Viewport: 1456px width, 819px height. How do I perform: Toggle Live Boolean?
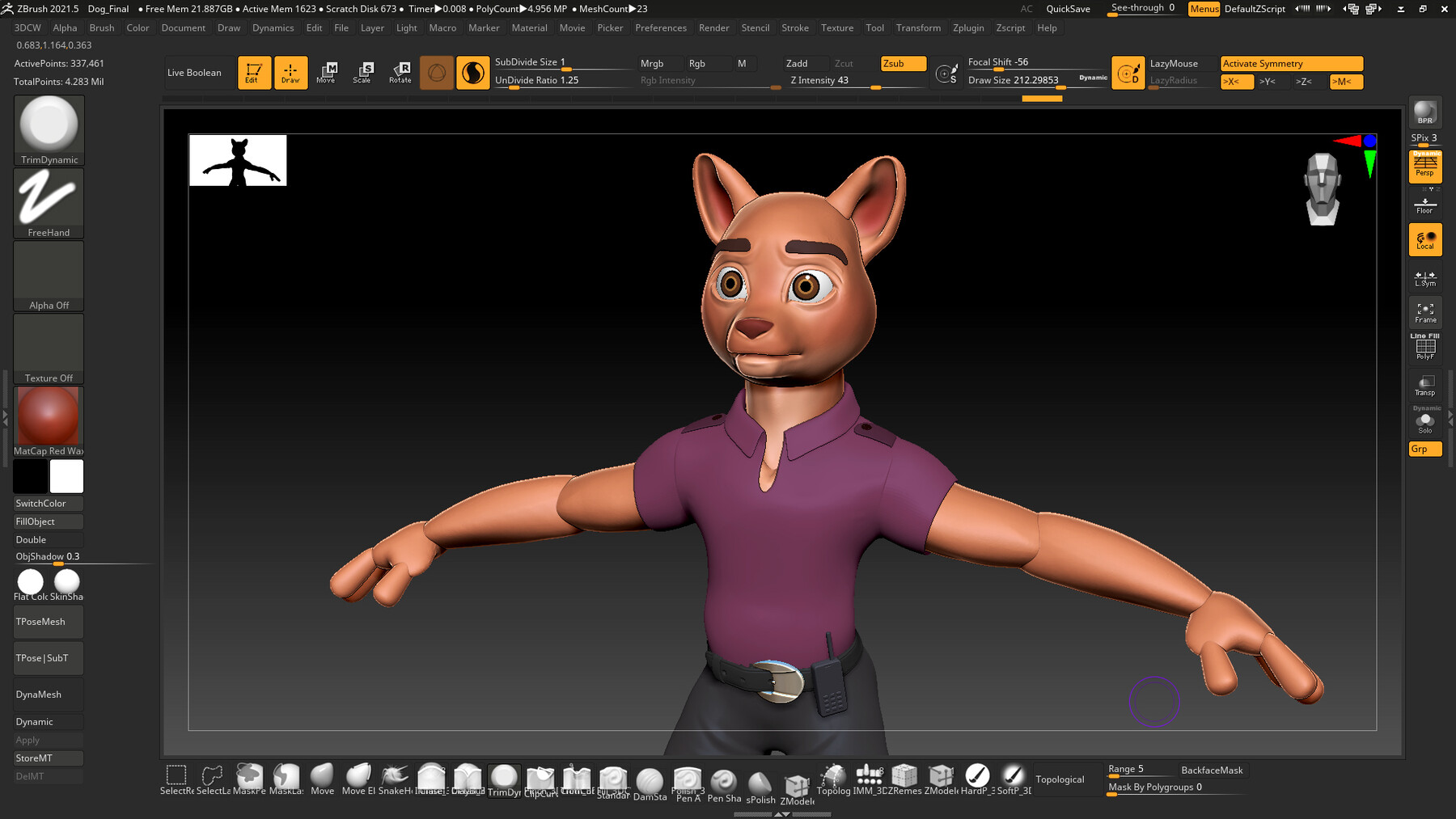coord(198,73)
